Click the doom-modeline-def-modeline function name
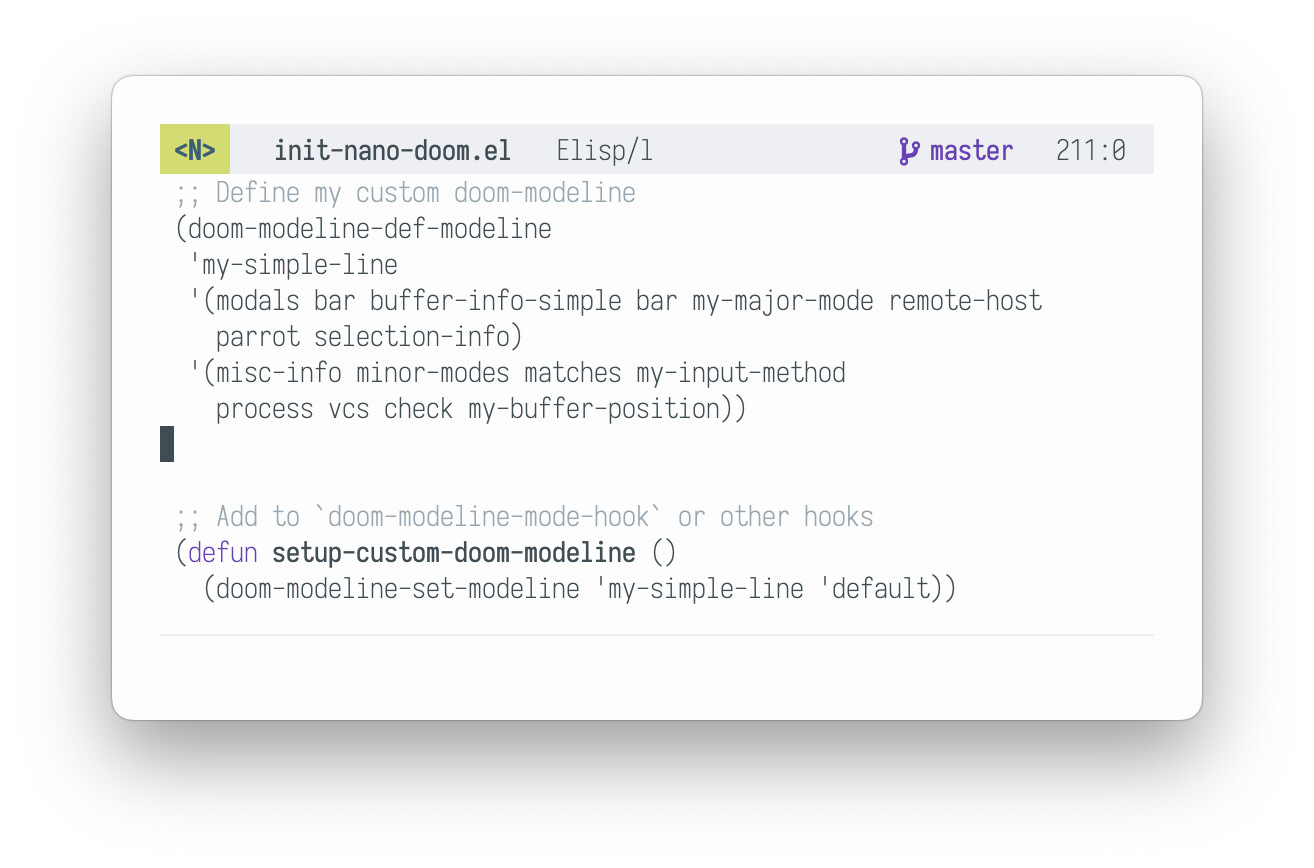The height and width of the screenshot is (868, 1314). pos(369,229)
